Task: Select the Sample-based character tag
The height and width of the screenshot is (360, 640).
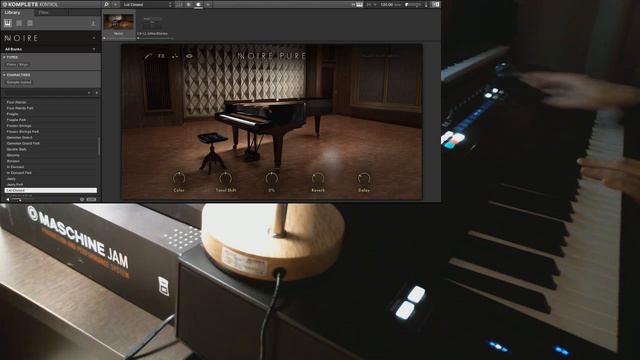Action: (19, 82)
